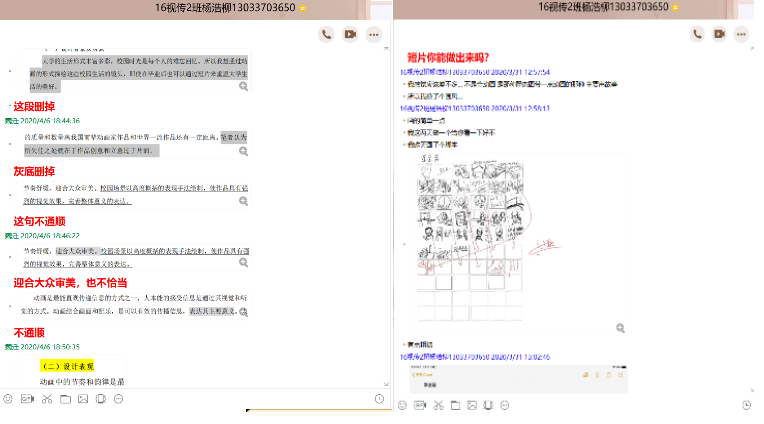
Task: Send a file via folder icon in left chat
Action: pyautogui.click(x=65, y=400)
